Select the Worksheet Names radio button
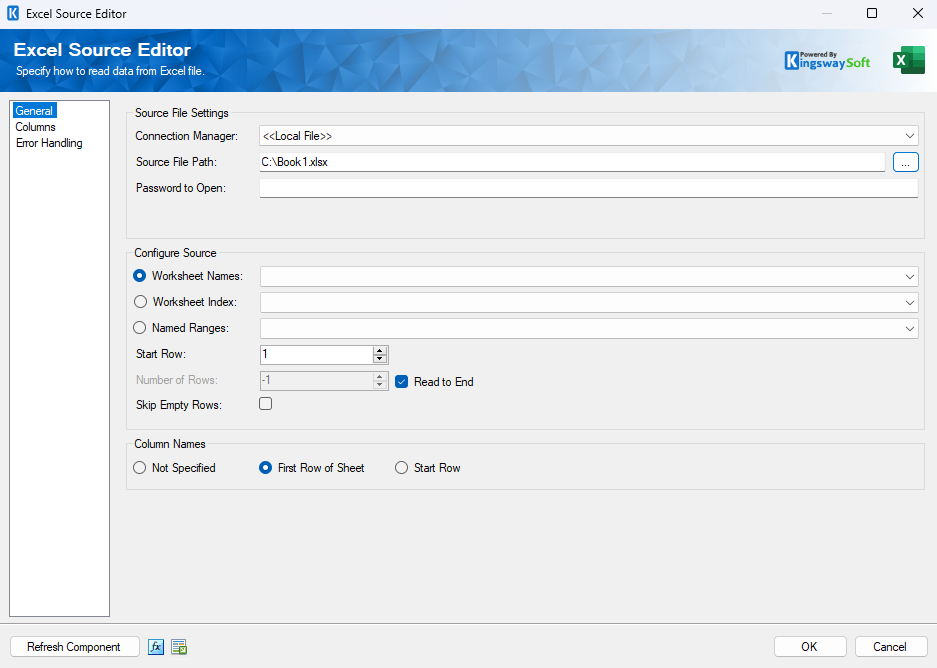The width and height of the screenshot is (937, 668). 140,276
